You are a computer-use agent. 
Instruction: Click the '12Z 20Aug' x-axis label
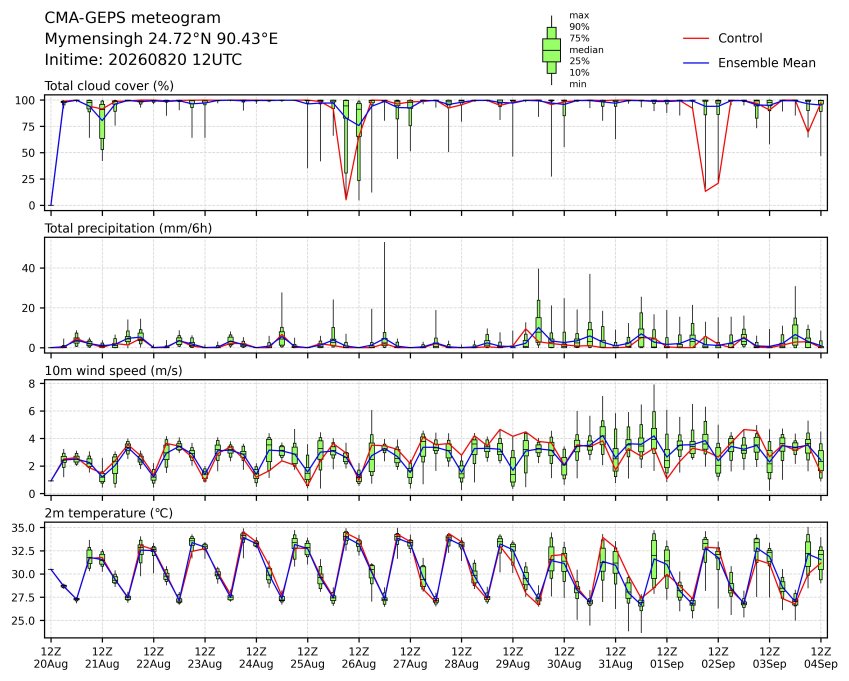pos(51,658)
